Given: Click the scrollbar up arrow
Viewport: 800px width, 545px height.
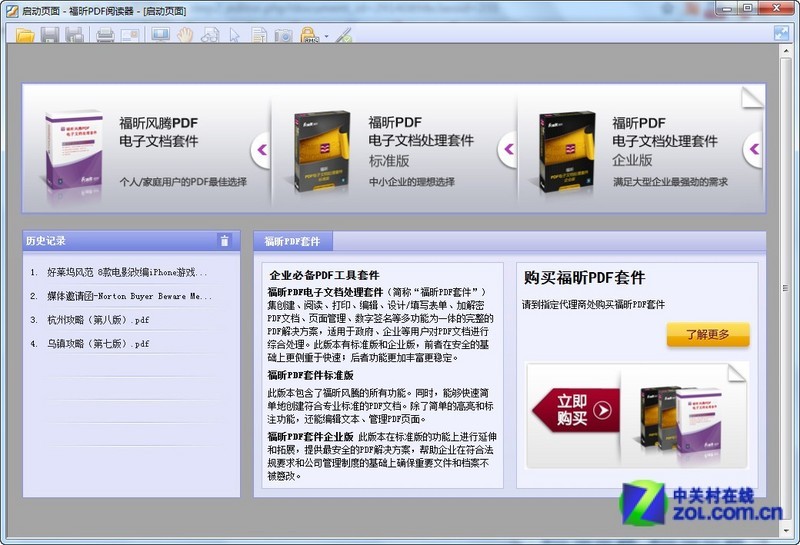Looking at the screenshot, I should click(785, 50).
